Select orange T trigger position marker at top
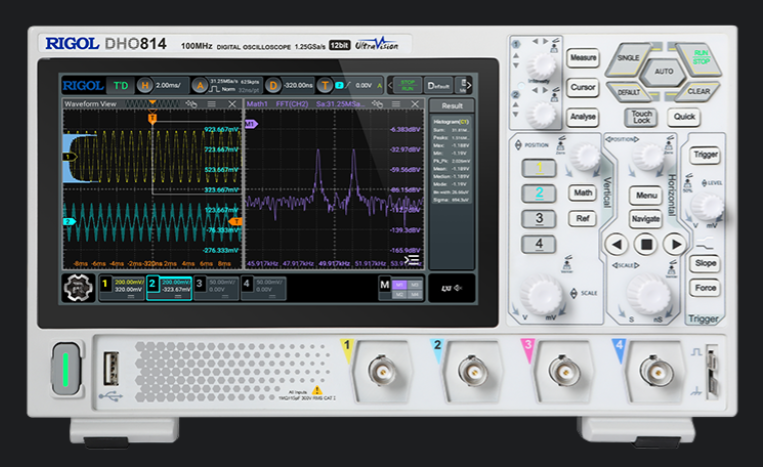This screenshot has height=467, width=763. [x=152, y=118]
